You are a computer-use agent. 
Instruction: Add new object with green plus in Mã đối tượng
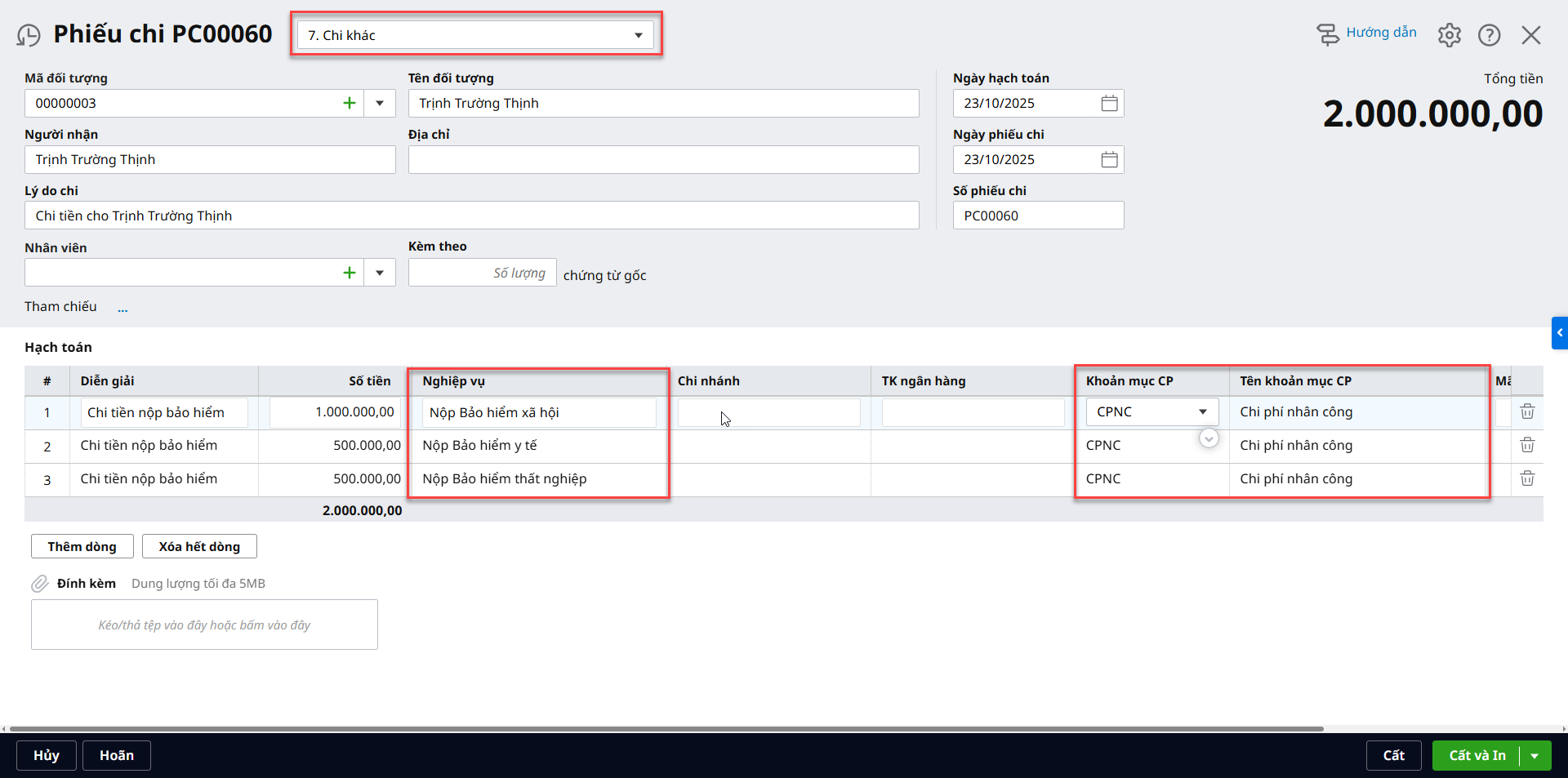[x=350, y=103]
